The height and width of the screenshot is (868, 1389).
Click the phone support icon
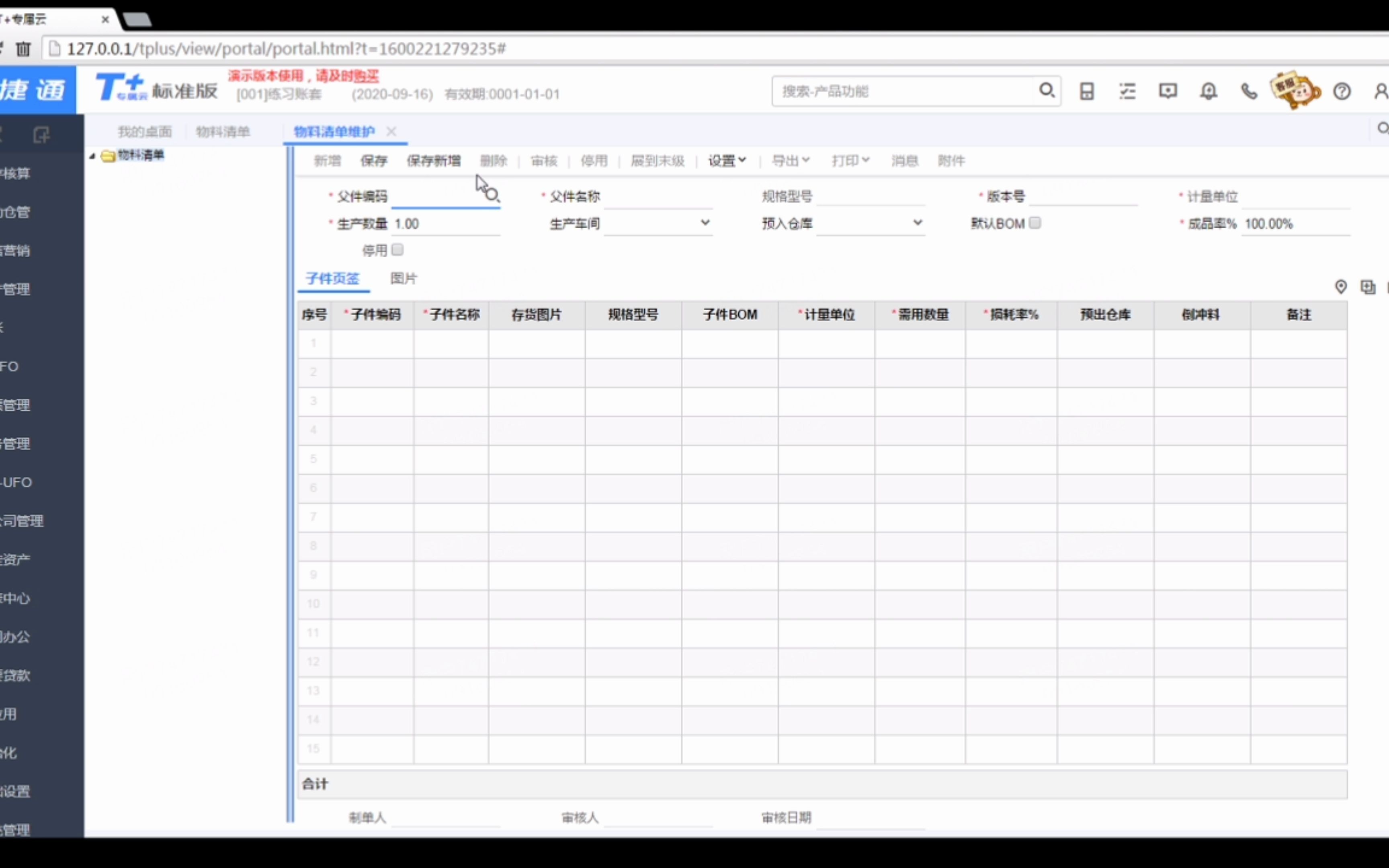click(1248, 91)
